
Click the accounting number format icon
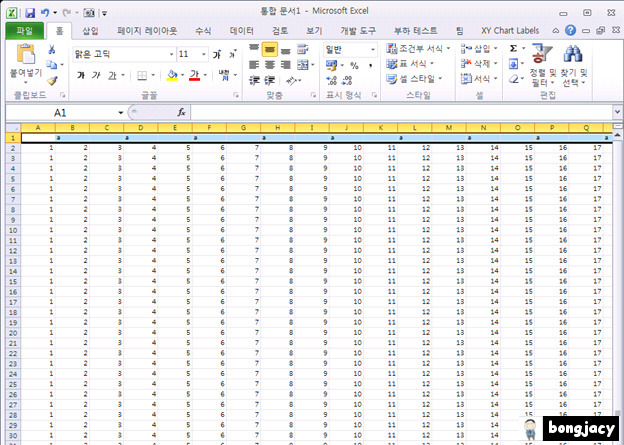pyautogui.click(x=332, y=65)
